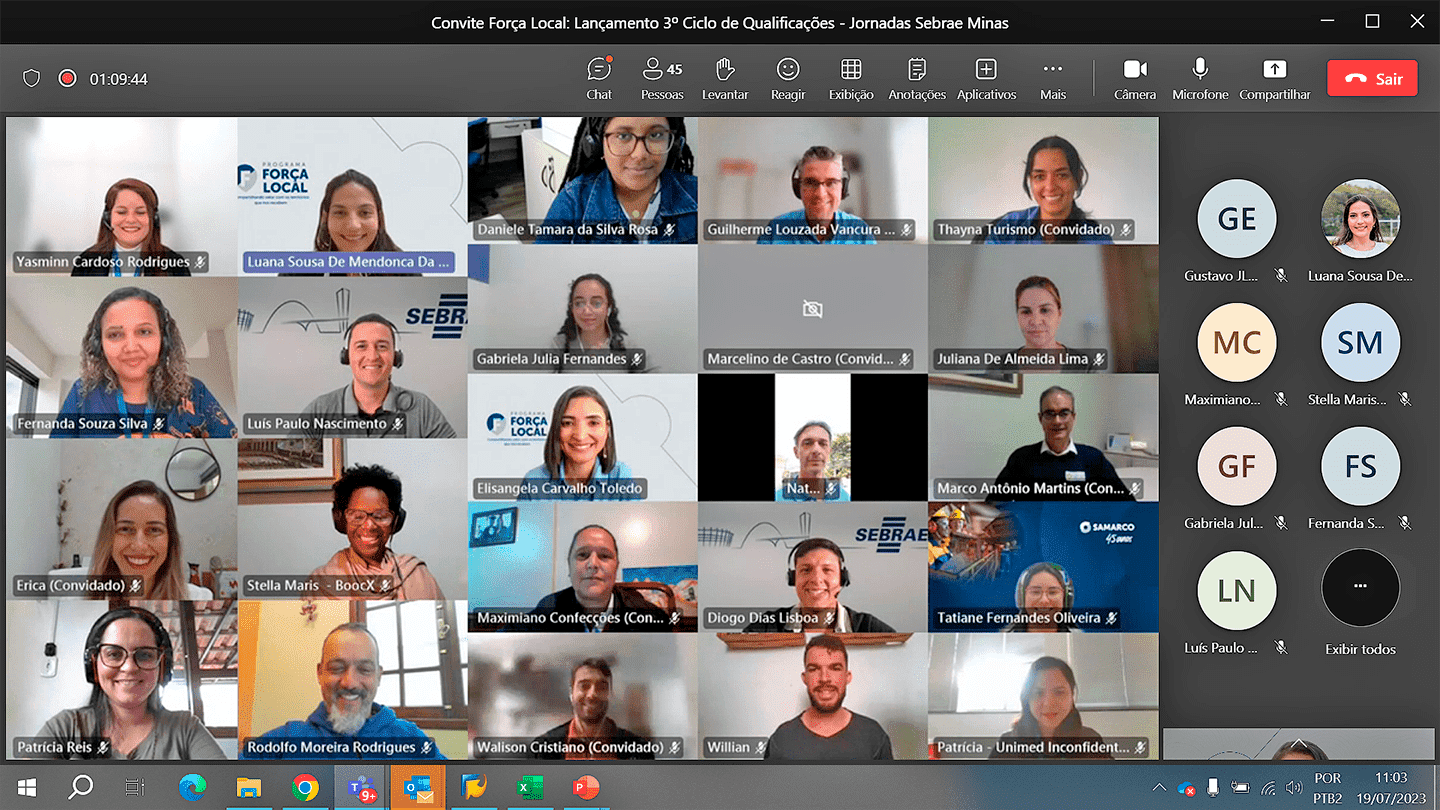Select the GE Gustavo participant avatar
This screenshot has height=810, width=1440.
pyautogui.click(x=1237, y=219)
